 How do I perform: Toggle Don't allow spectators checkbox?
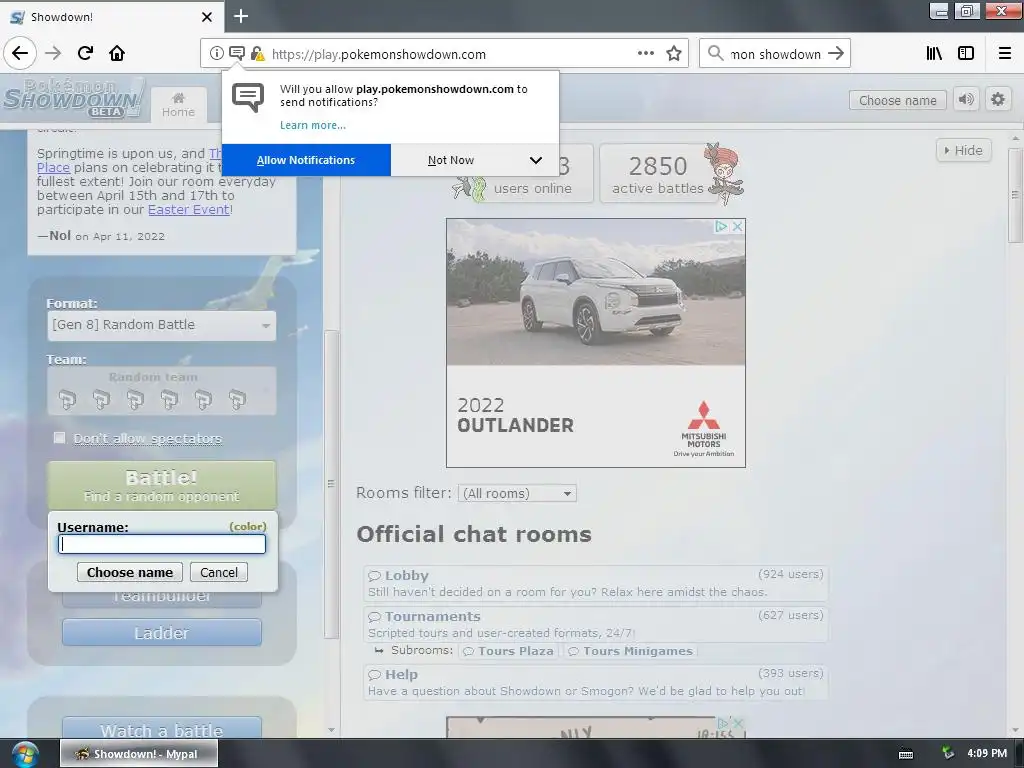[59, 438]
